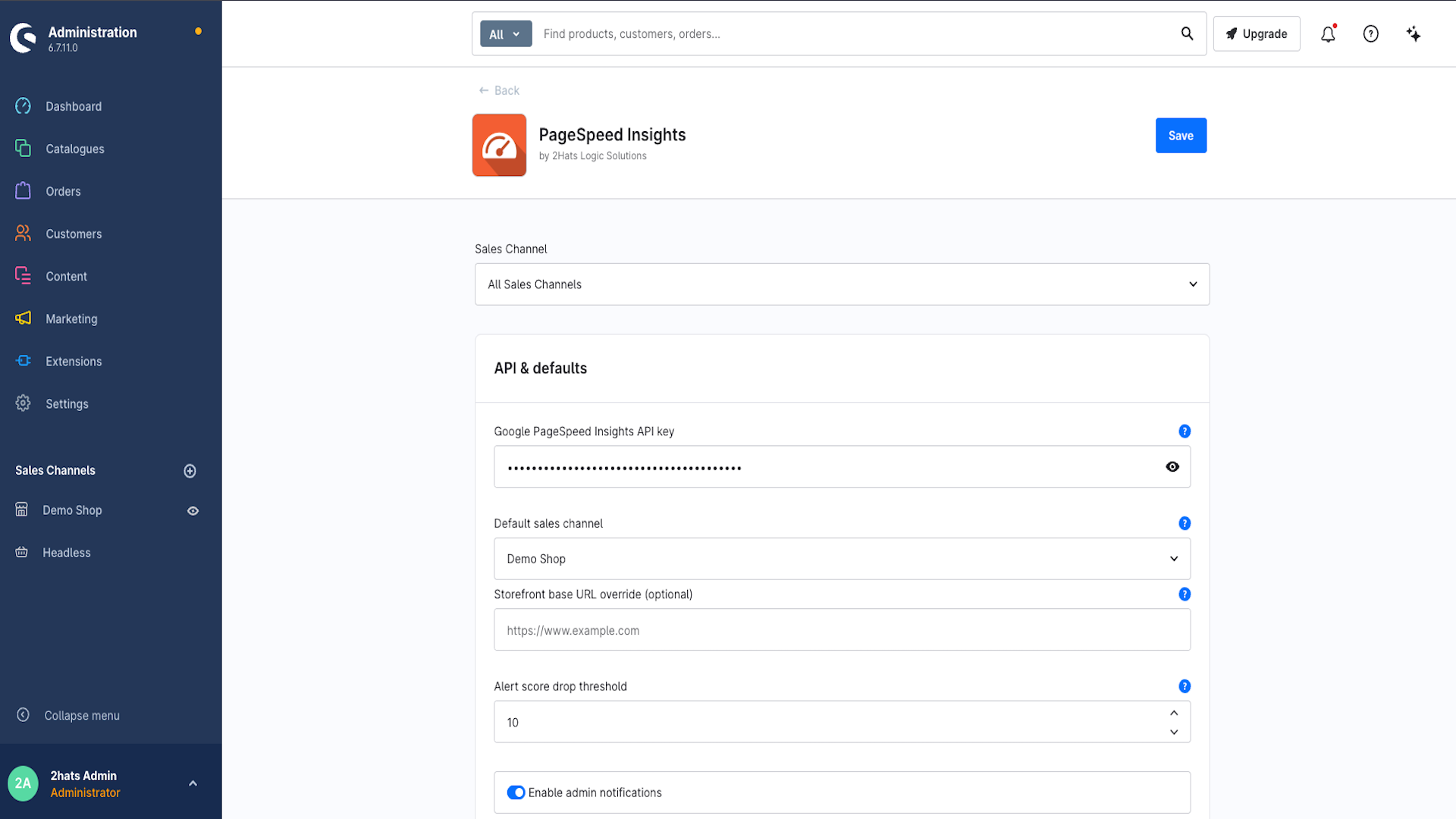This screenshot has width=1456, height=819.
Task: Click the Catalogues icon in sidebar
Action: tap(24, 148)
